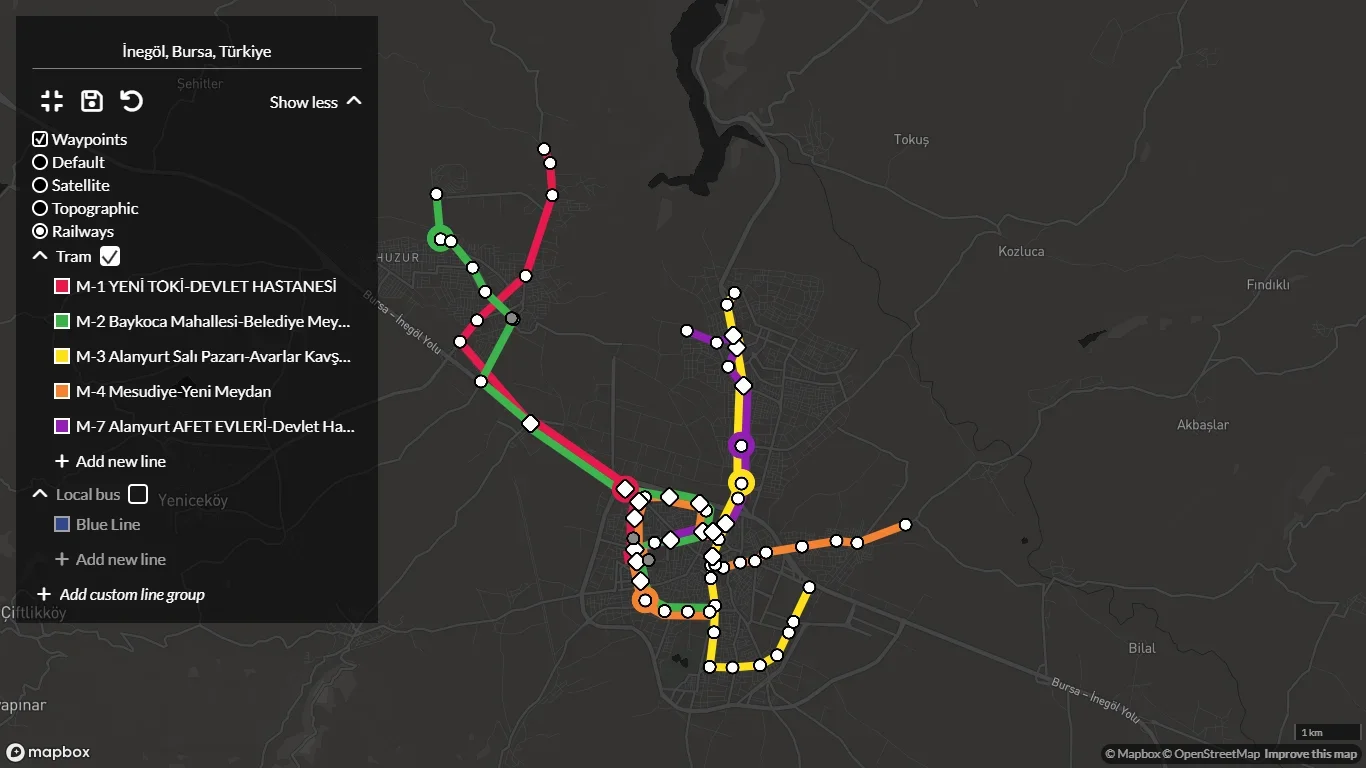Click the collapse fullscreen arrows icon

(52, 100)
